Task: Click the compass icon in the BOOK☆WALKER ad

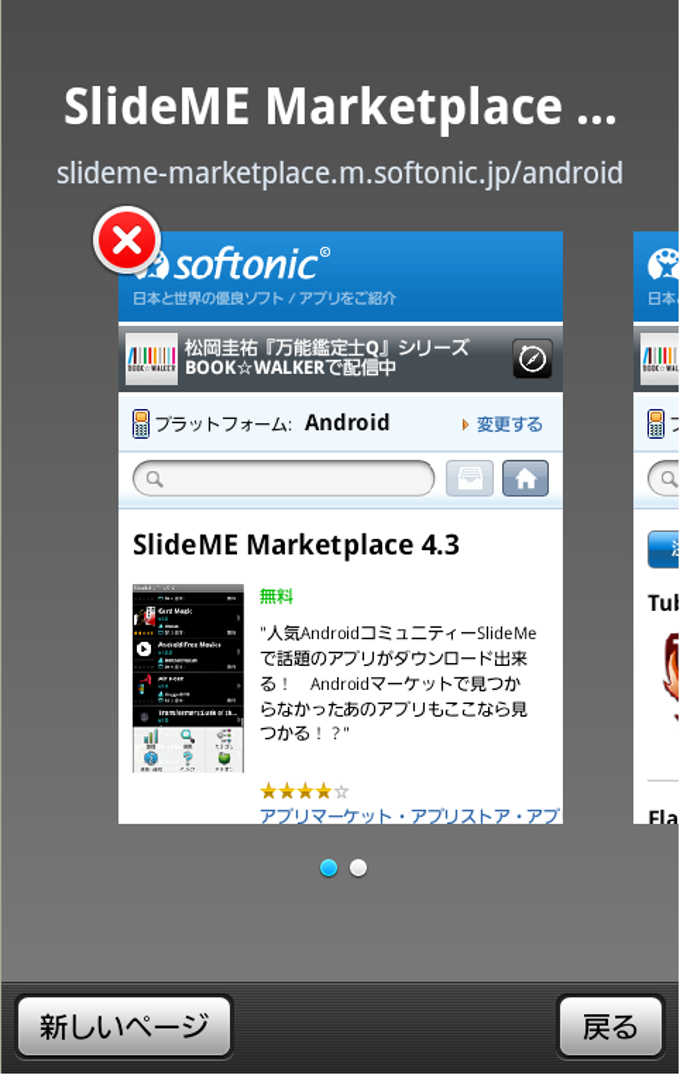Action: [x=533, y=359]
